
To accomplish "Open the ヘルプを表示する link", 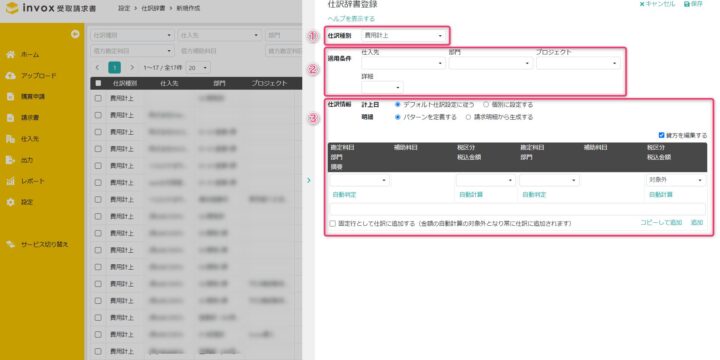I will pyautogui.click(x=351, y=19).
